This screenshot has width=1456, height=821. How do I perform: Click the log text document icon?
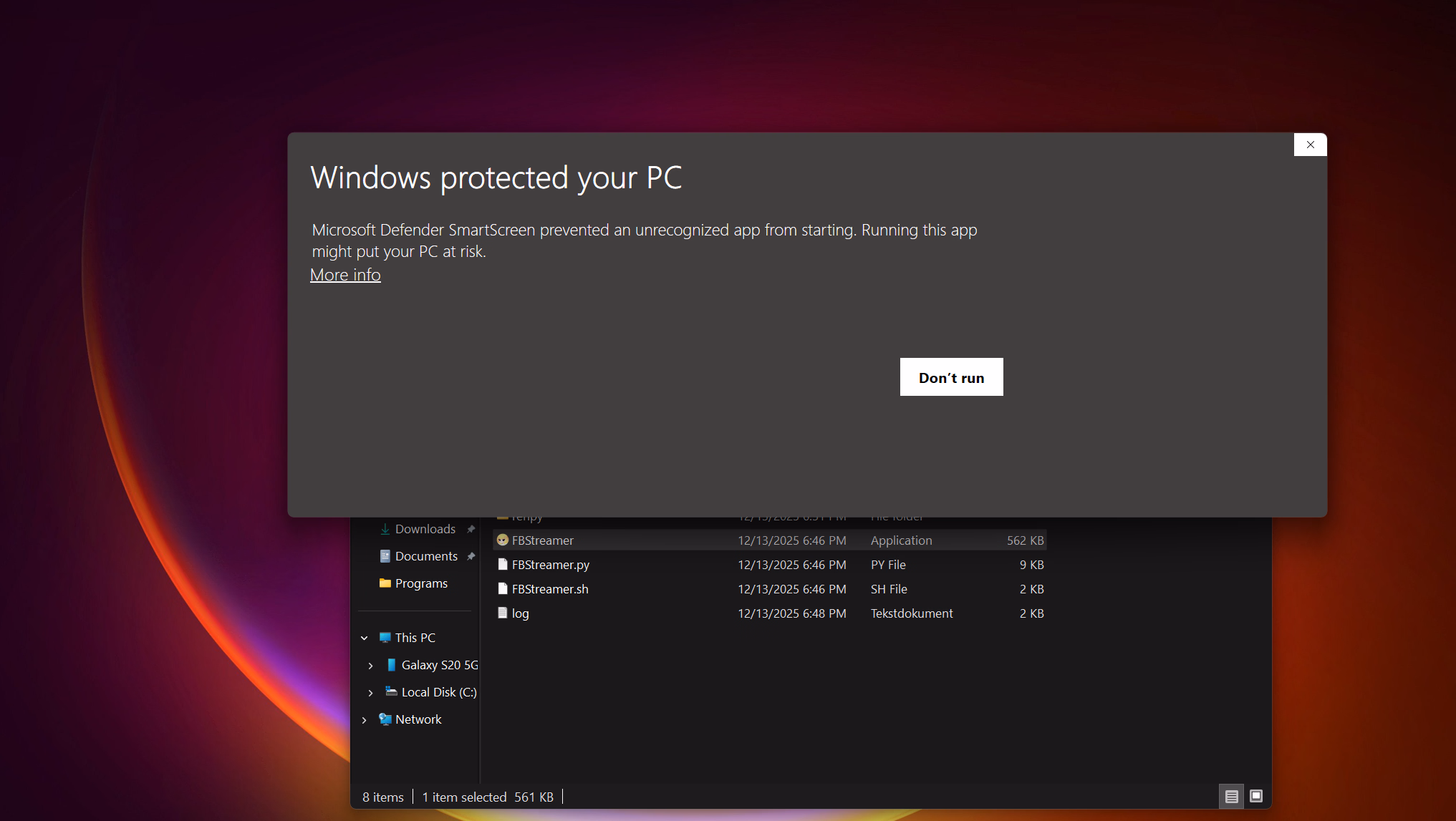(503, 613)
